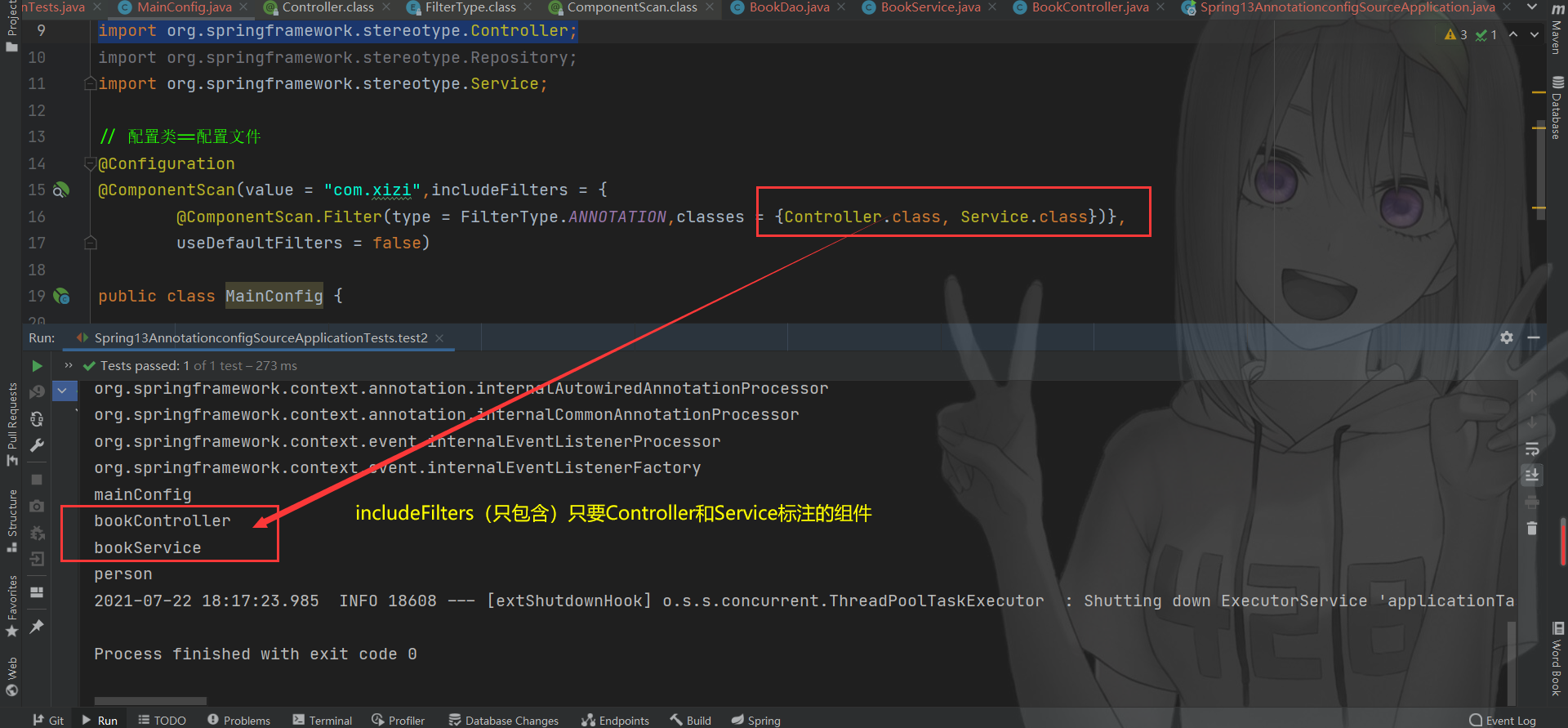Open the Database tool window

click(1557, 108)
